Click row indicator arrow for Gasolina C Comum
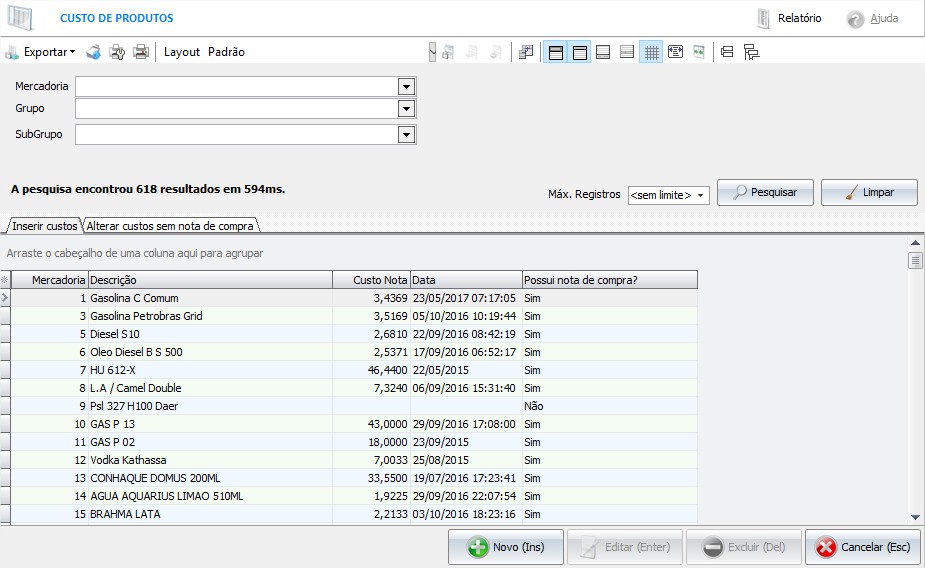925x568 pixels. (x=5, y=298)
